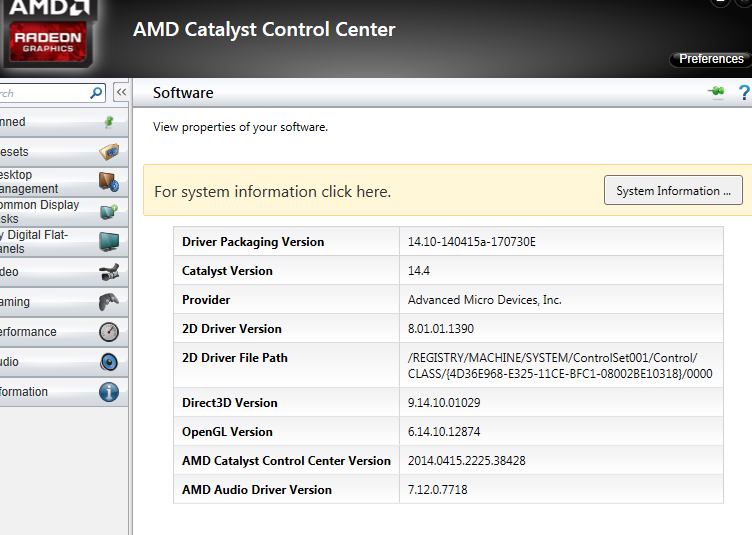The width and height of the screenshot is (752, 535).
Task: Select the REGISTRY/MACHINE path value
Action: pyautogui.click(x=560, y=366)
